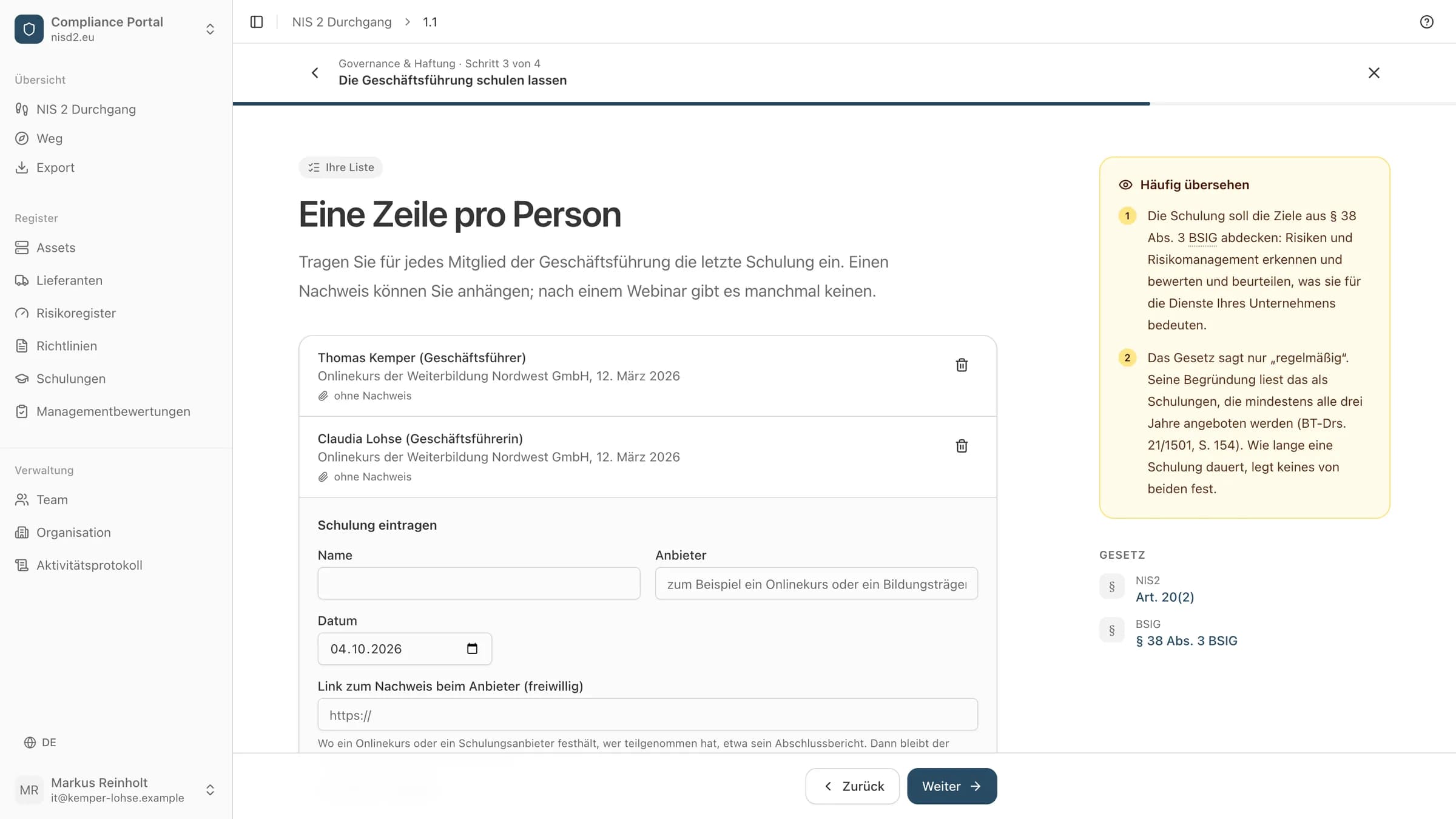Close the wizard with the X icon
This screenshot has width=1456, height=819.
(x=1374, y=73)
